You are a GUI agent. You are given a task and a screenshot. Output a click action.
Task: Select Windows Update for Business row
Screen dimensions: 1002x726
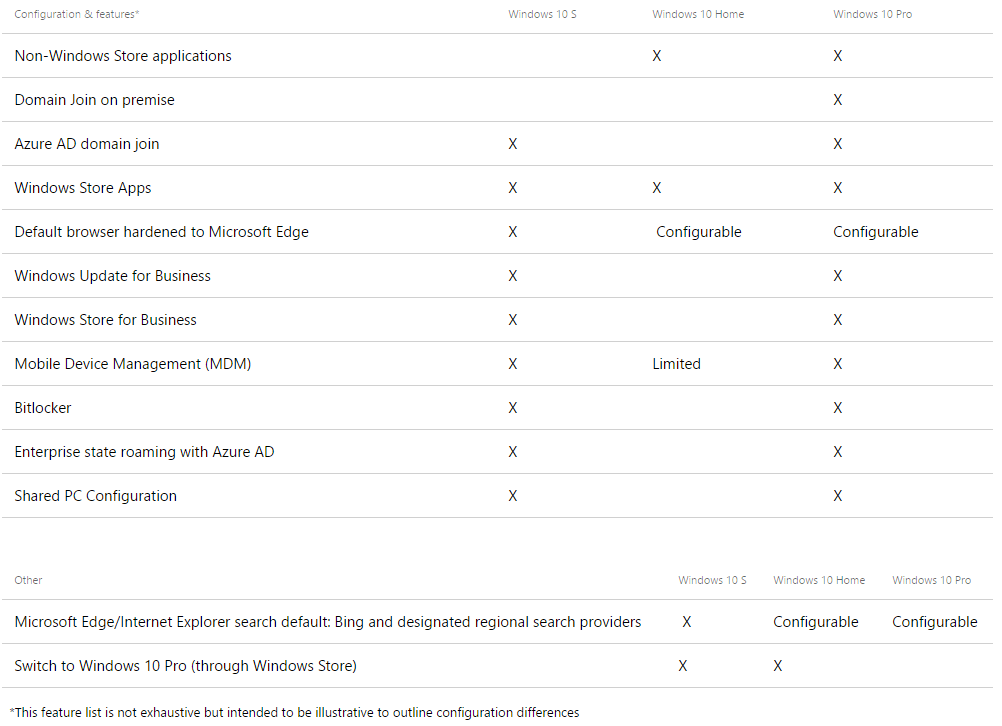point(497,275)
